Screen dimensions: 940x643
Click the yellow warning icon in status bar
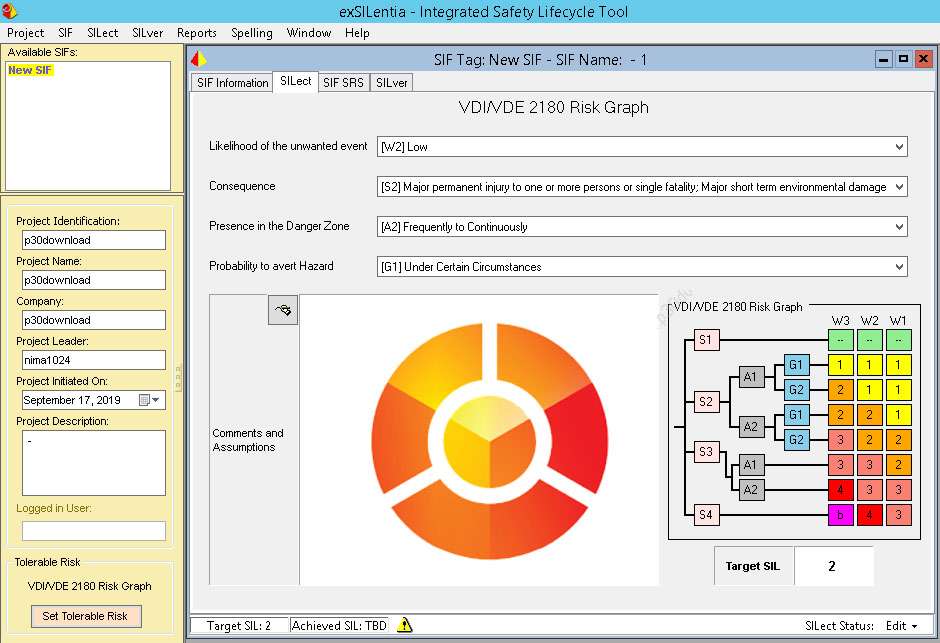coord(405,625)
